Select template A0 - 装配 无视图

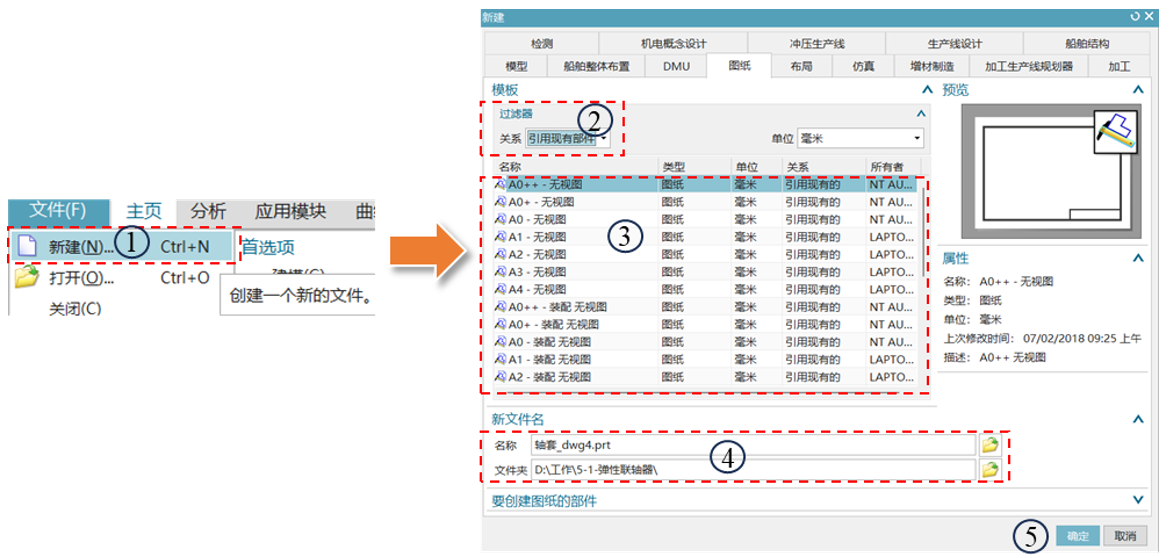click(705, 342)
